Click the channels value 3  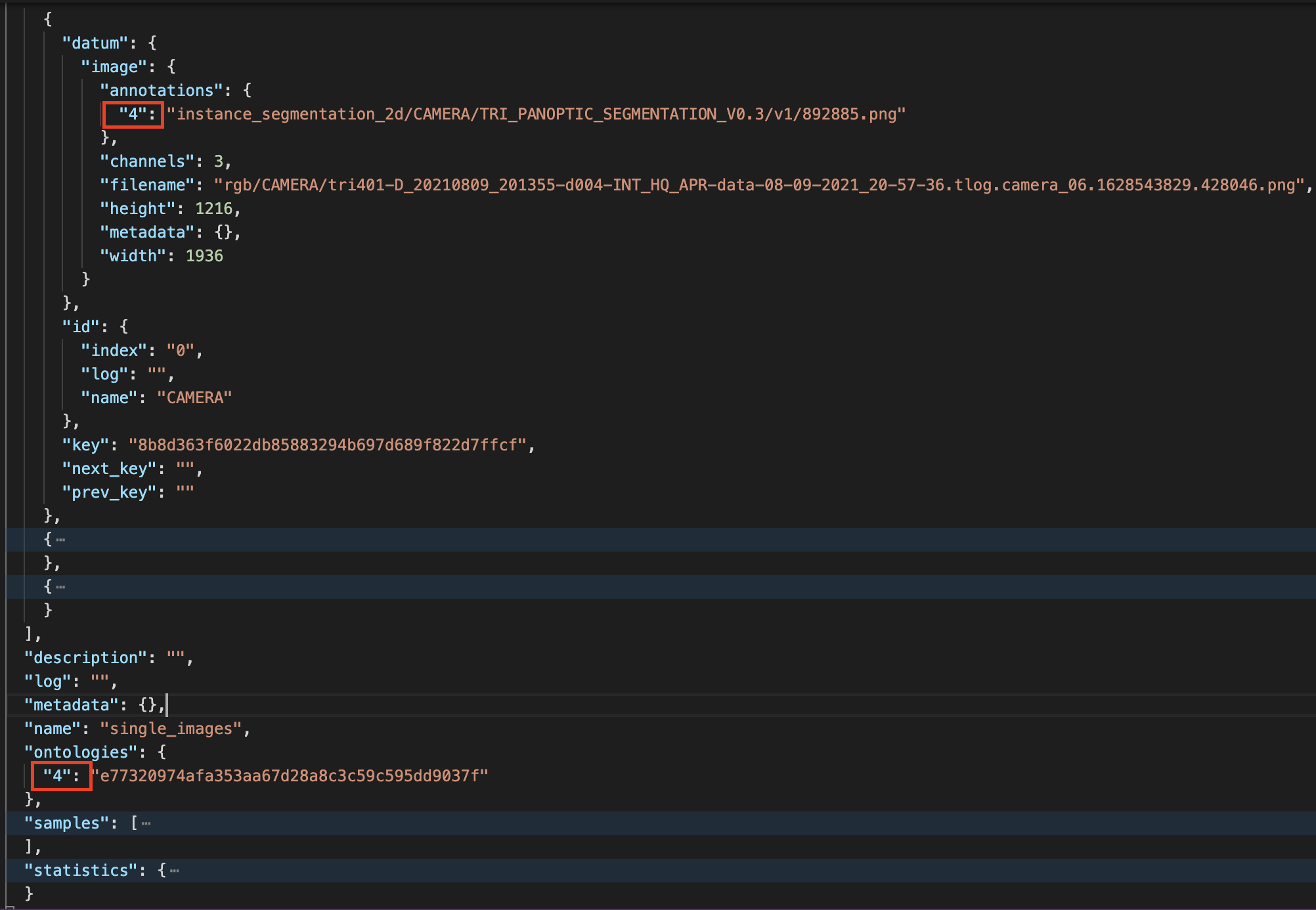219,162
